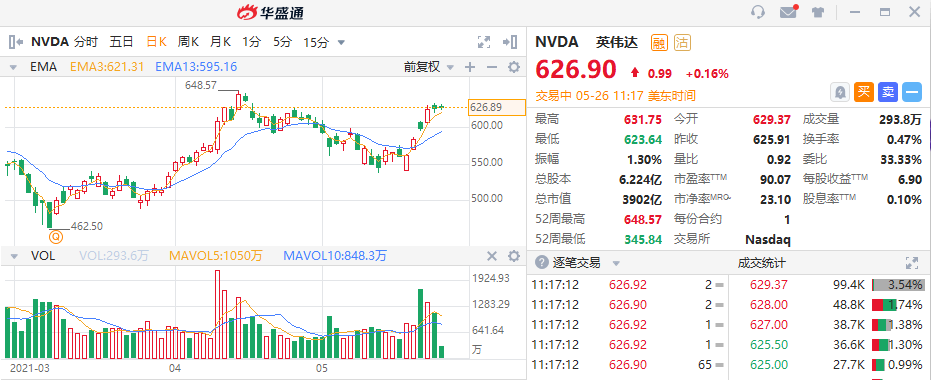931x380 pixels.
Task: Click the blue 卖 sell button
Action: [887, 91]
